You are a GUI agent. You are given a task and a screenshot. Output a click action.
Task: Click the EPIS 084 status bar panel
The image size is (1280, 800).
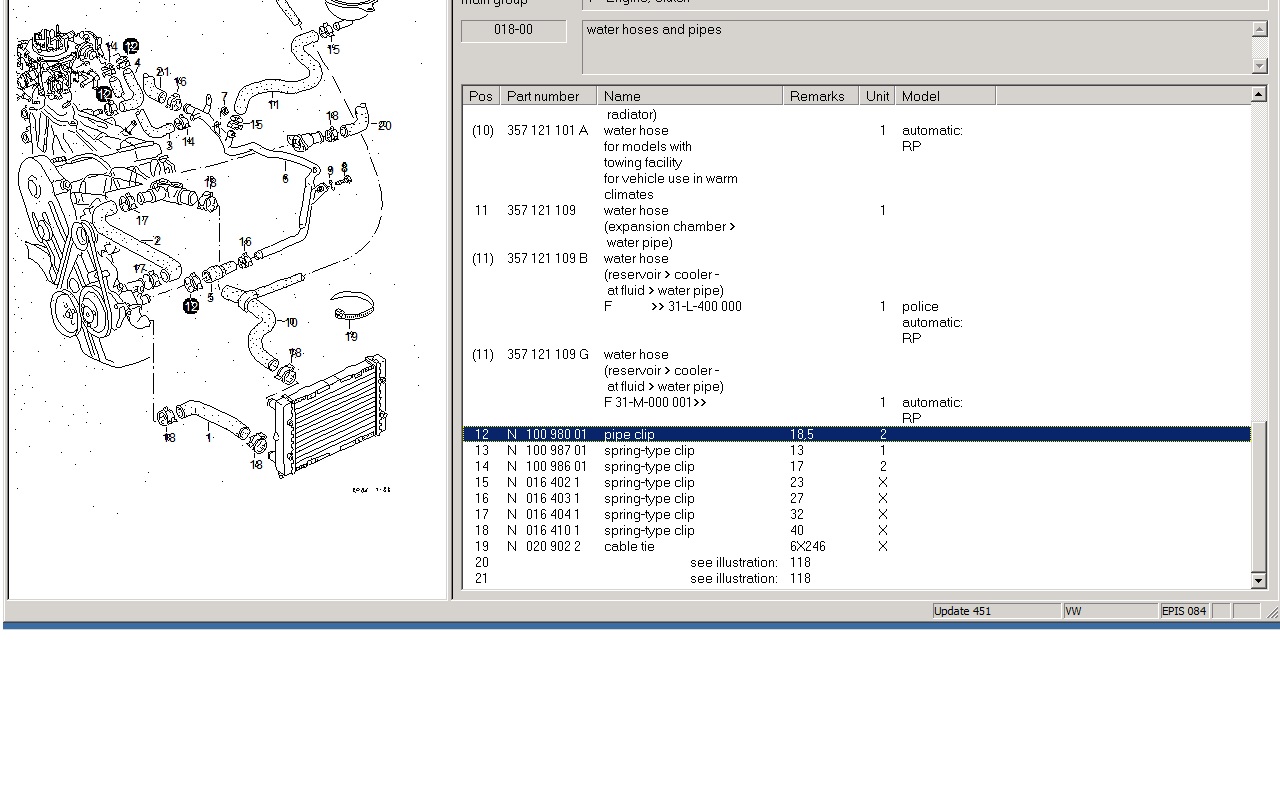point(1184,611)
